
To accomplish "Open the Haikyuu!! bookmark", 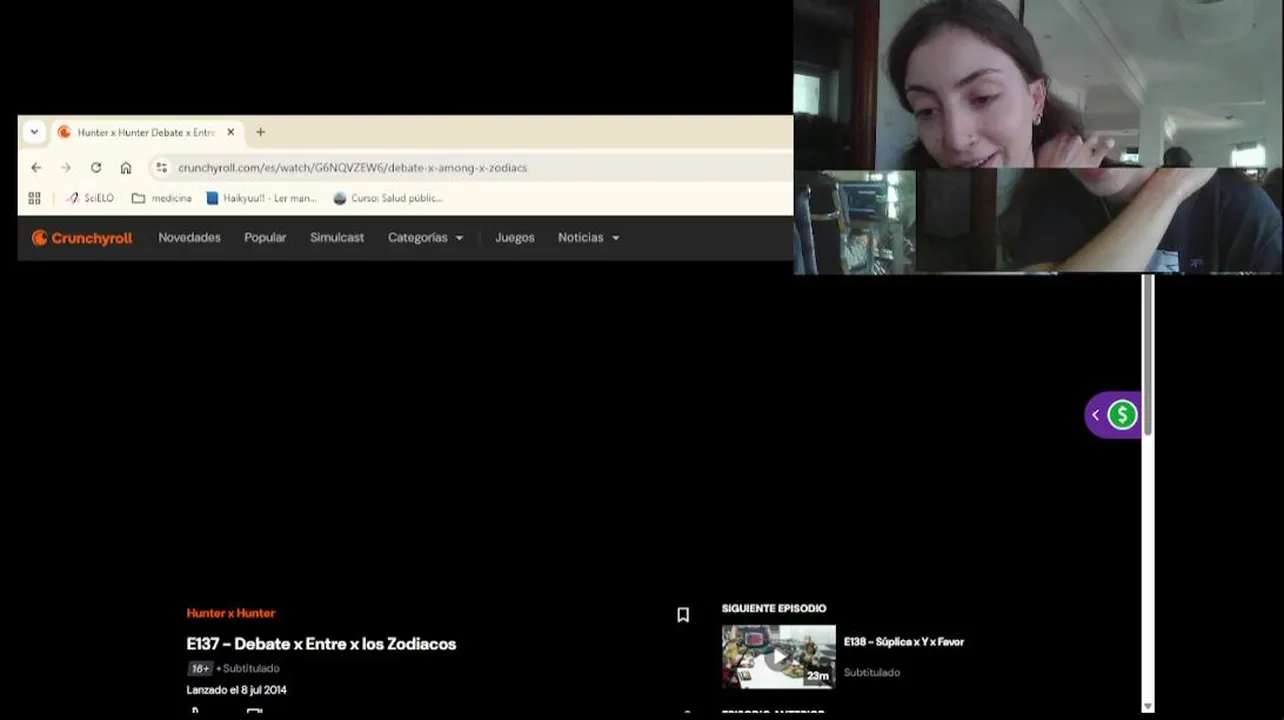I will [x=262, y=198].
